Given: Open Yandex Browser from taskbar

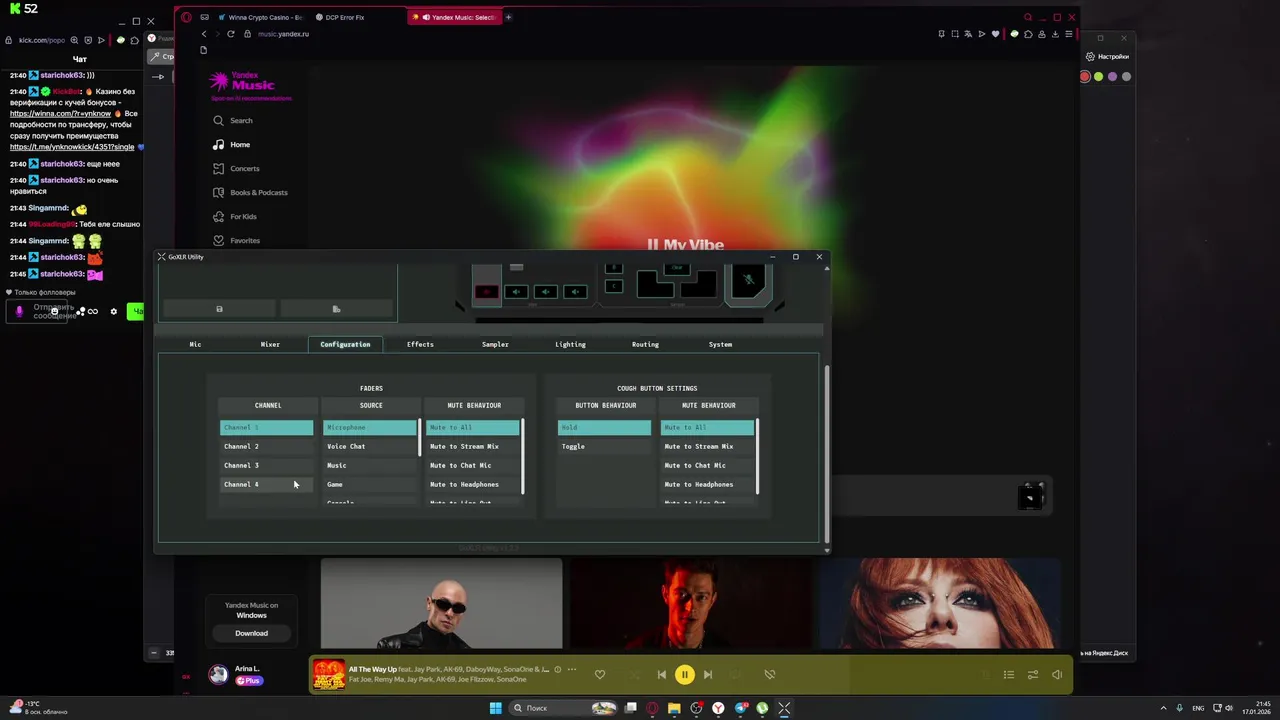Looking at the screenshot, I should (718, 709).
